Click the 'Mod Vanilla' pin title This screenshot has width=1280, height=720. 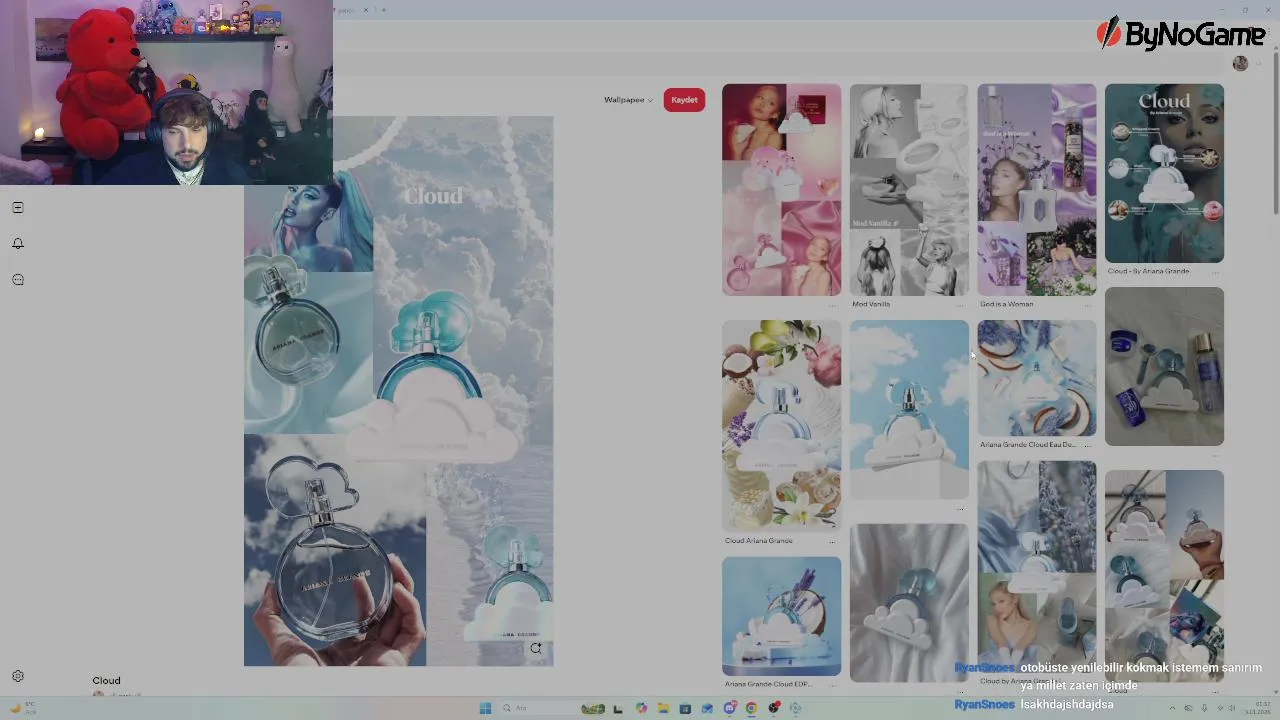[x=871, y=304]
